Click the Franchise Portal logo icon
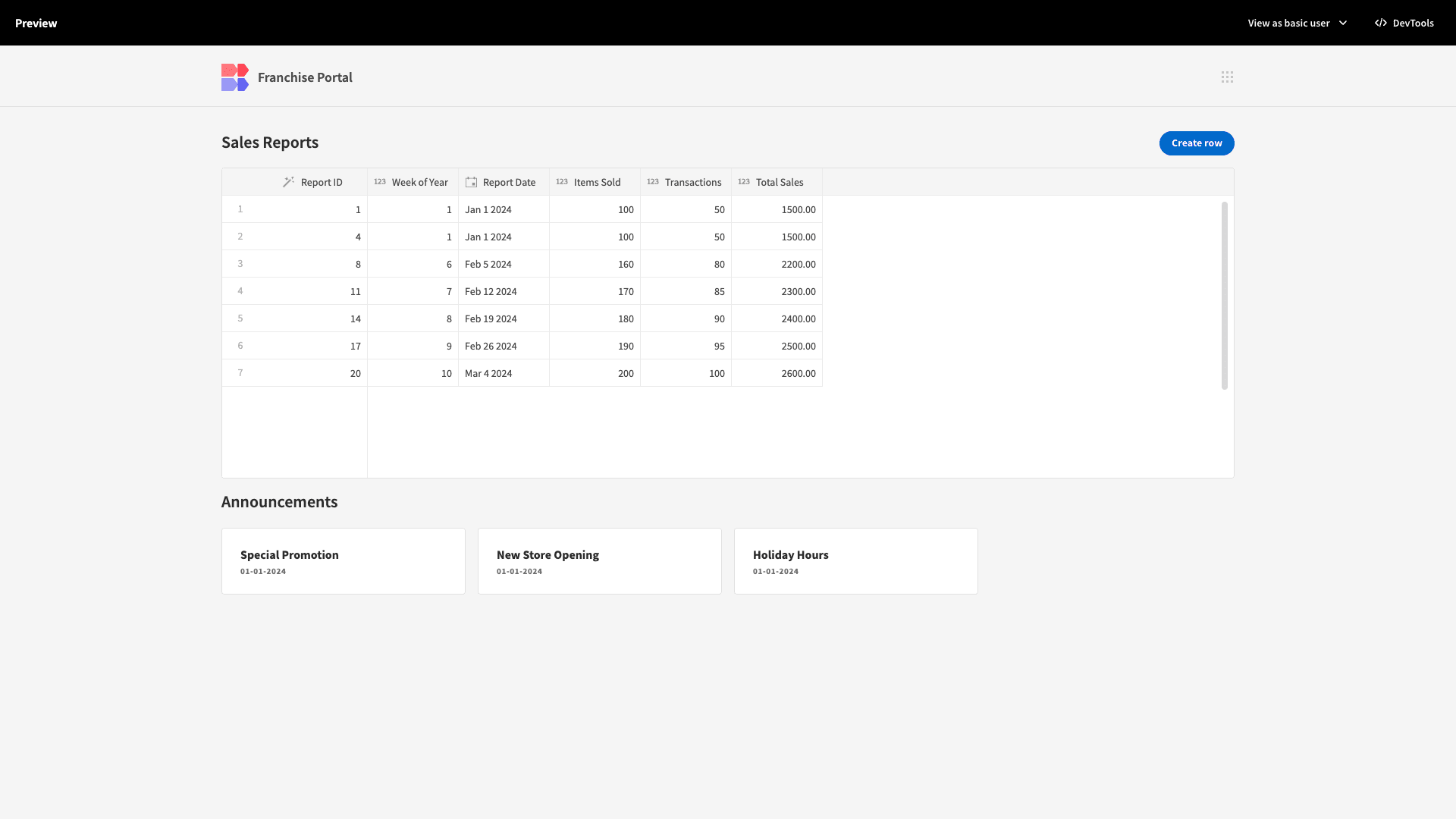 (x=235, y=77)
